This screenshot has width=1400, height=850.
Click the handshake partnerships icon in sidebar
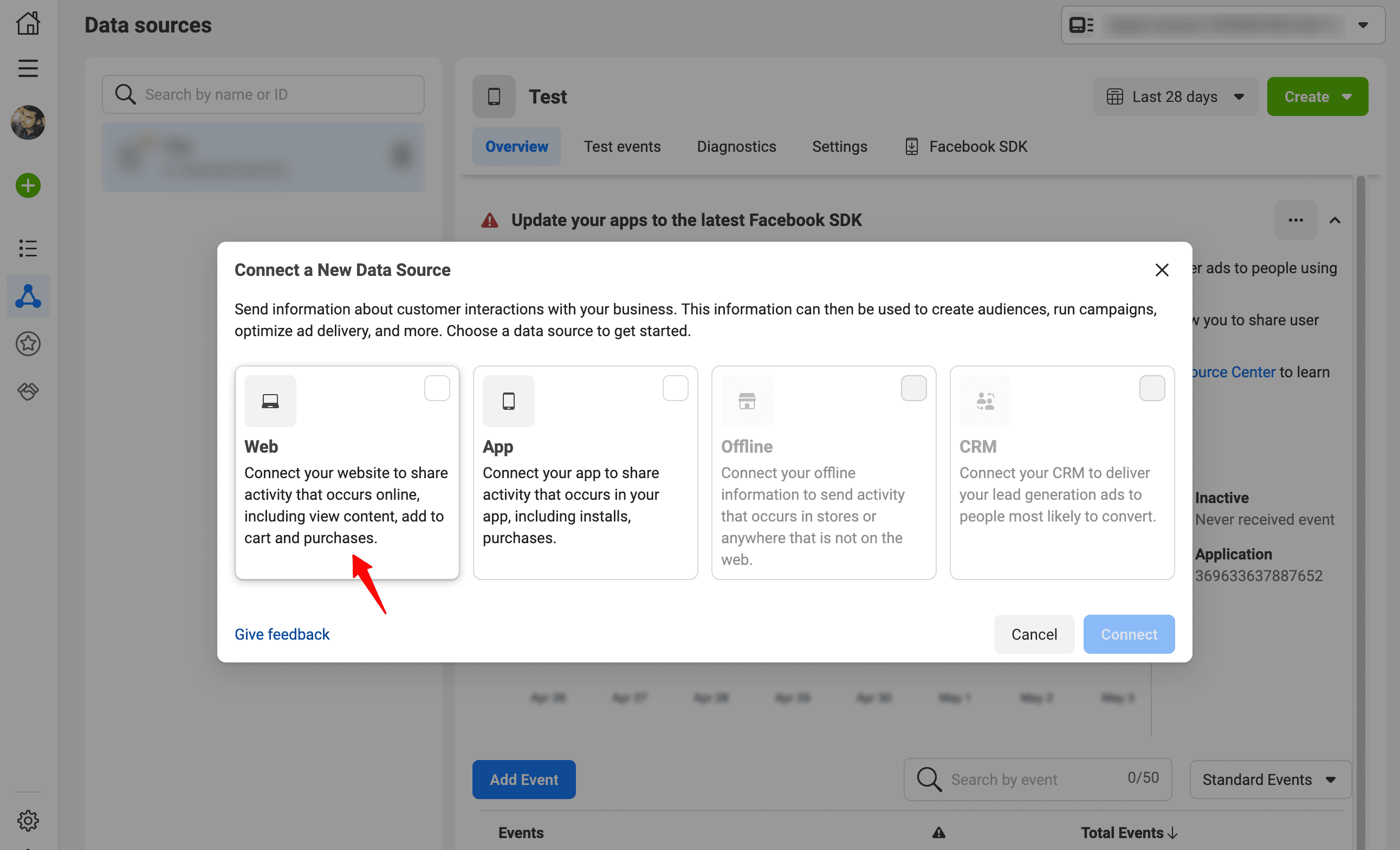coord(28,391)
